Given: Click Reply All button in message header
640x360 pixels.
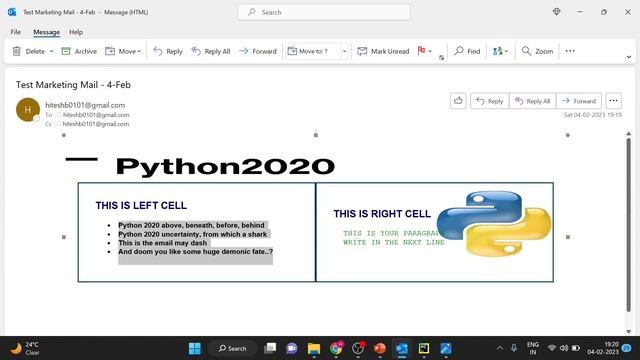Looking at the screenshot, I should (532, 101).
